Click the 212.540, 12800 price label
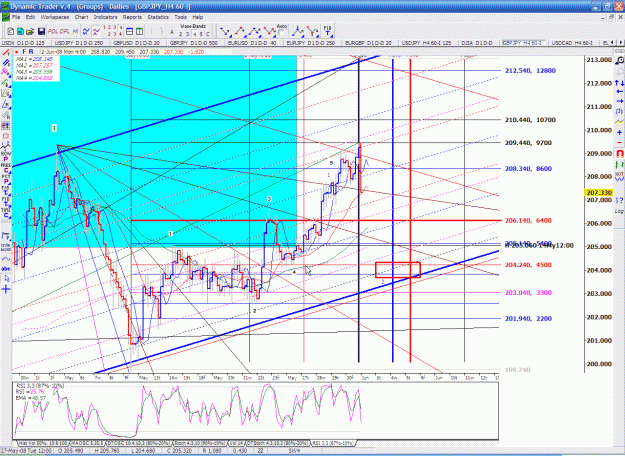 click(530, 71)
